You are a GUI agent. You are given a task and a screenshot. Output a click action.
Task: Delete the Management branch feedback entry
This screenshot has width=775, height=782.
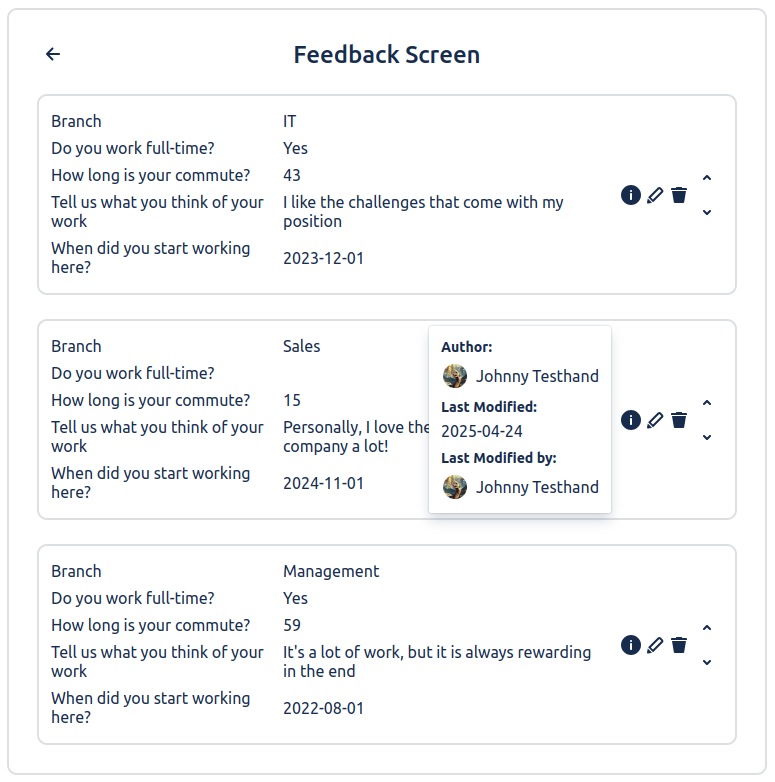coord(679,645)
